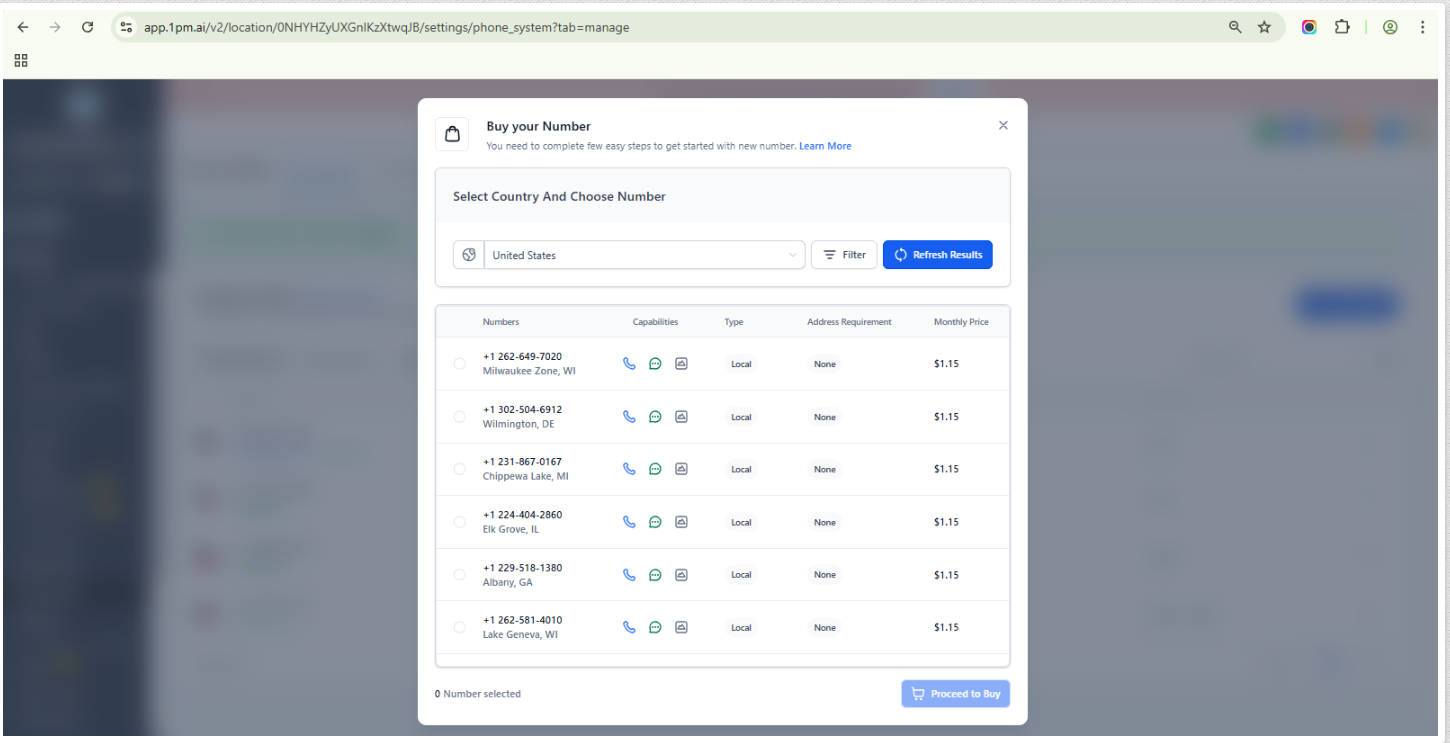Open browser extensions puzzle icon
Viewport: 1450px width, 743px height.
coord(1342,27)
